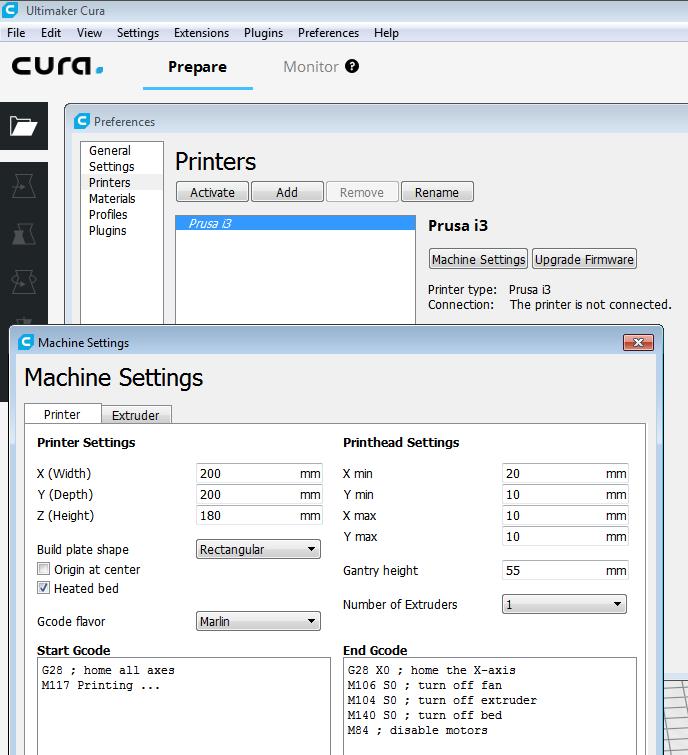This screenshot has height=755, width=688.
Task: Select Materials in the Preferences list
Action: 112,199
